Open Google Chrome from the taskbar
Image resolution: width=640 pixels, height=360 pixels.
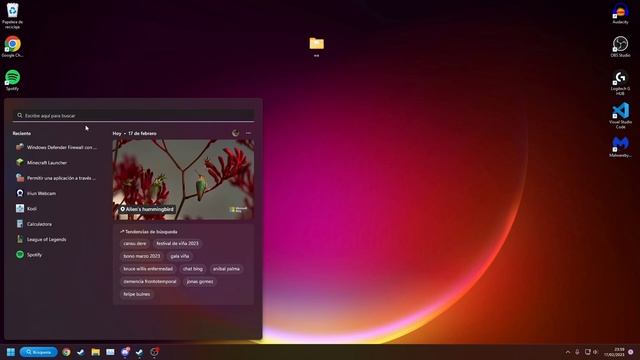(x=67, y=352)
